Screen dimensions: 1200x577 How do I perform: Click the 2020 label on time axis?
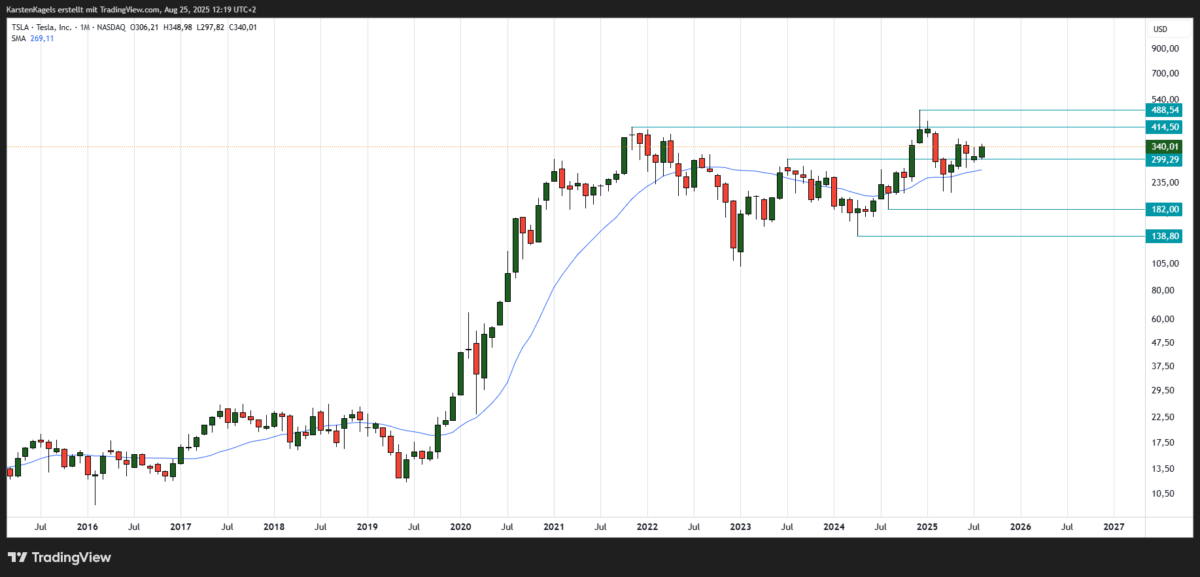(x=460, y=525)
